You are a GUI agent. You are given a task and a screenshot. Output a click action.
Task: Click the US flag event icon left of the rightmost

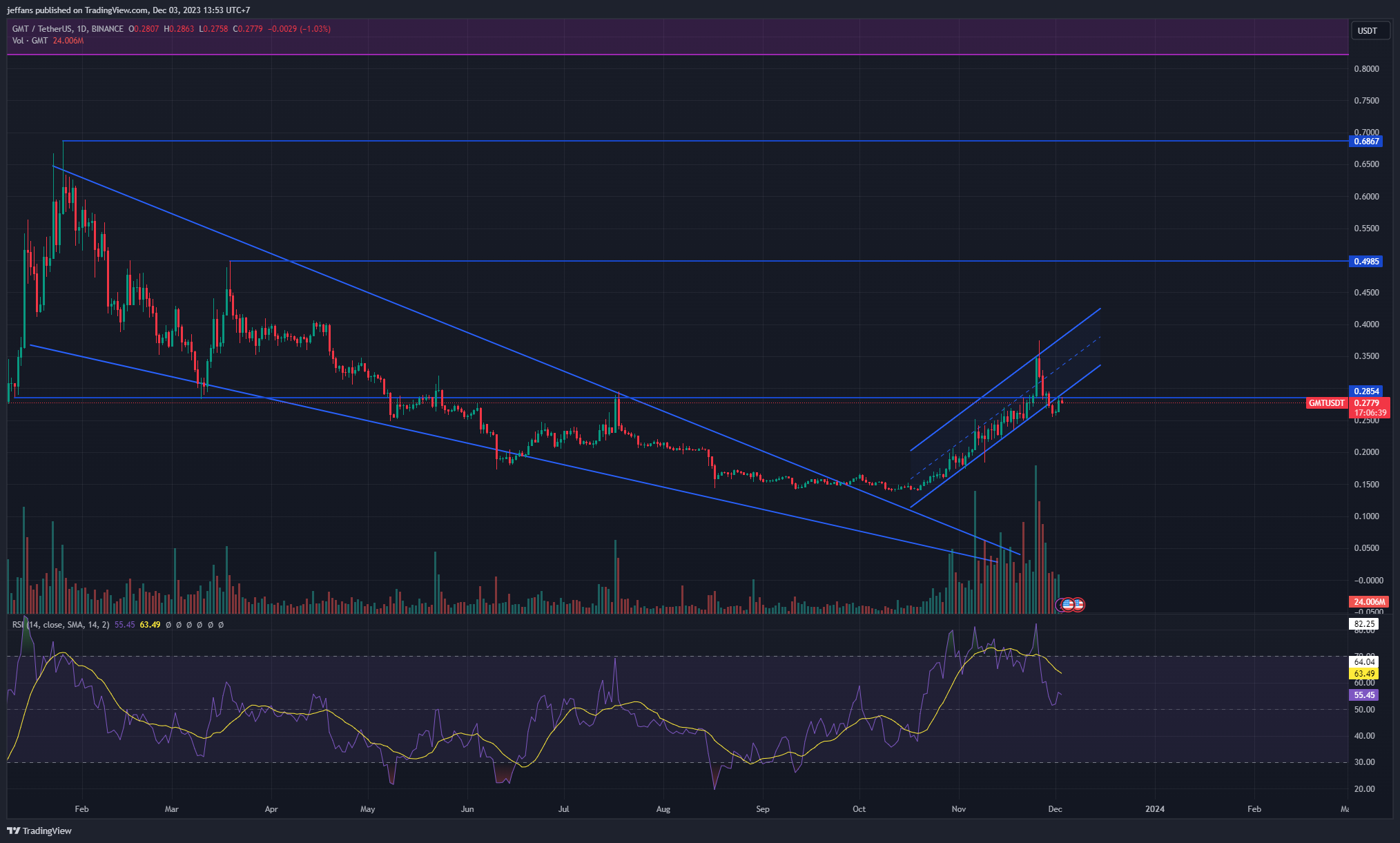point(1067,605)
